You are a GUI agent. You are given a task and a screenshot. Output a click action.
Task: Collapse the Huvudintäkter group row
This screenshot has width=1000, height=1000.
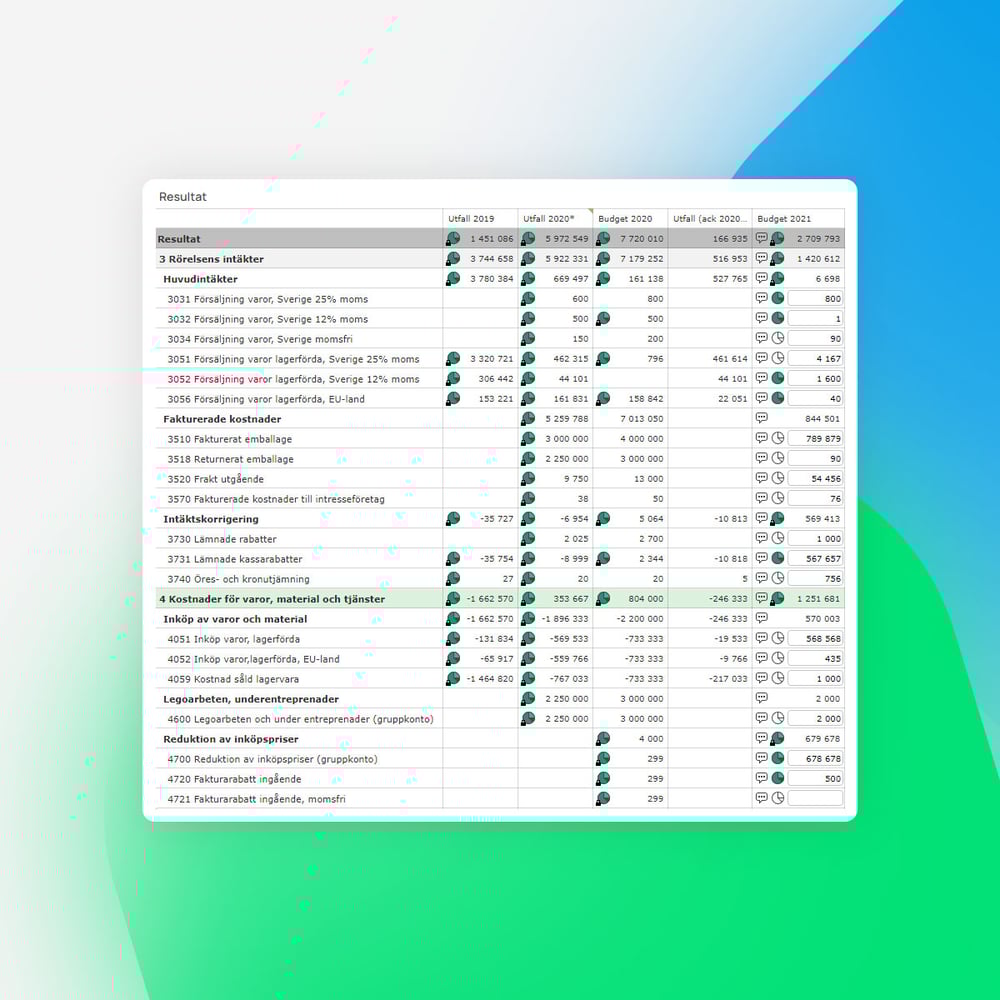click(200, 279)
